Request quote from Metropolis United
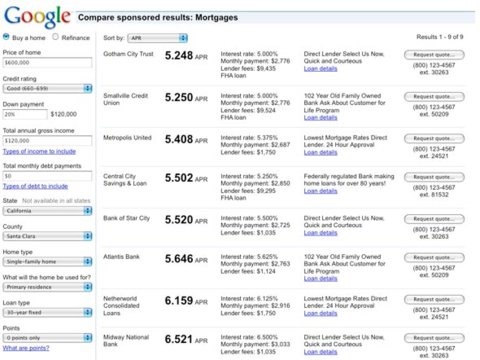This screenshot has height=360, width=480. (x=434, y=138)
